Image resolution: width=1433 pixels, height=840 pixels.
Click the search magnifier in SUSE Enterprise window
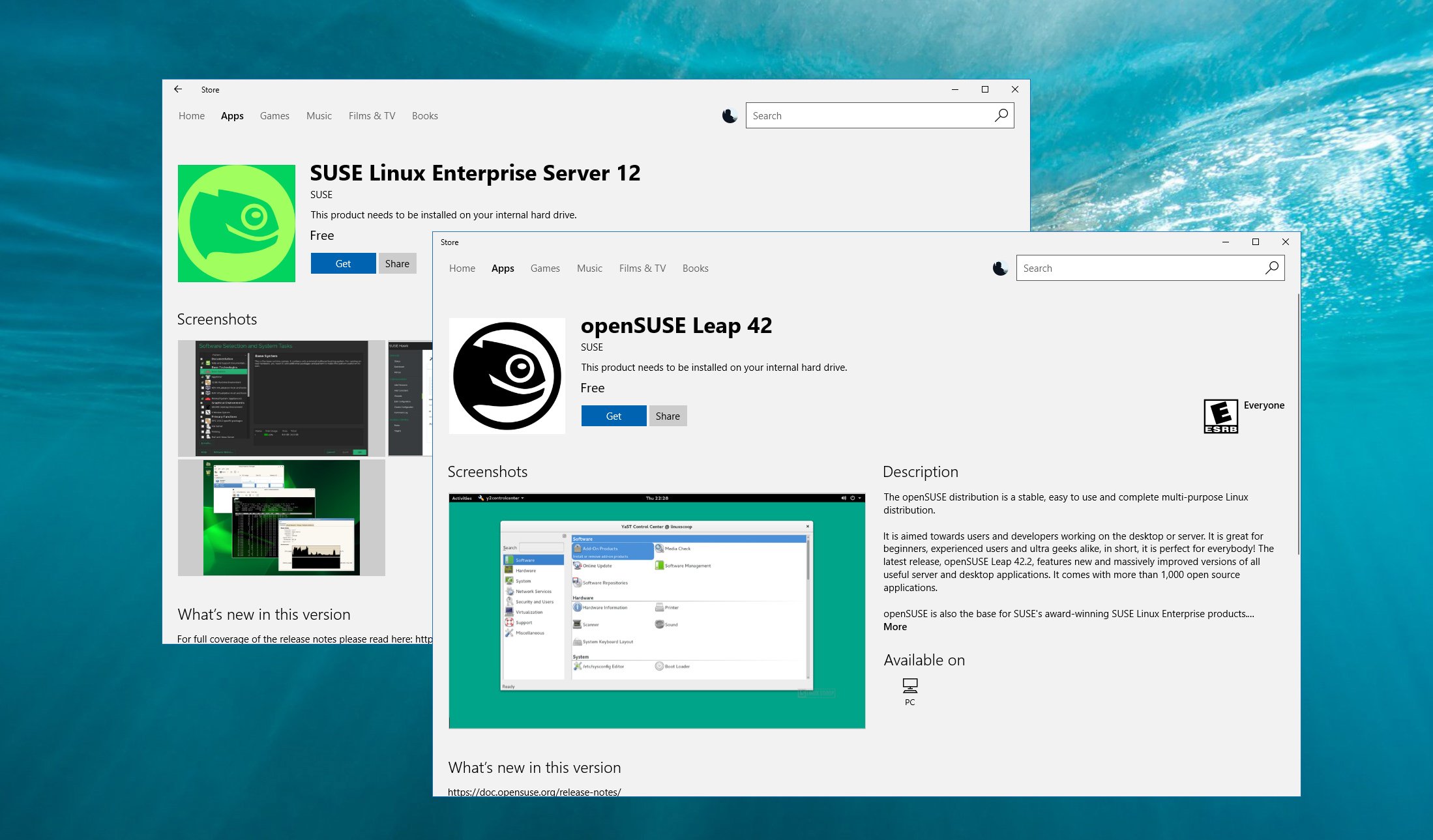point(1001,115)
